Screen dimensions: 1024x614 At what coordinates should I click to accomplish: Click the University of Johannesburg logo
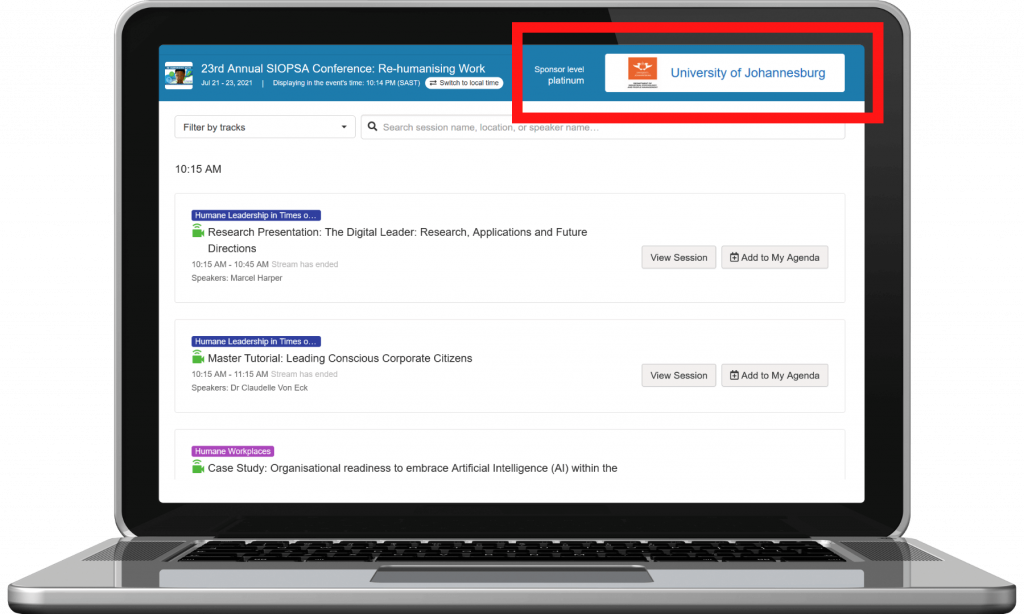pyautogui.click(x=642, y=73)
